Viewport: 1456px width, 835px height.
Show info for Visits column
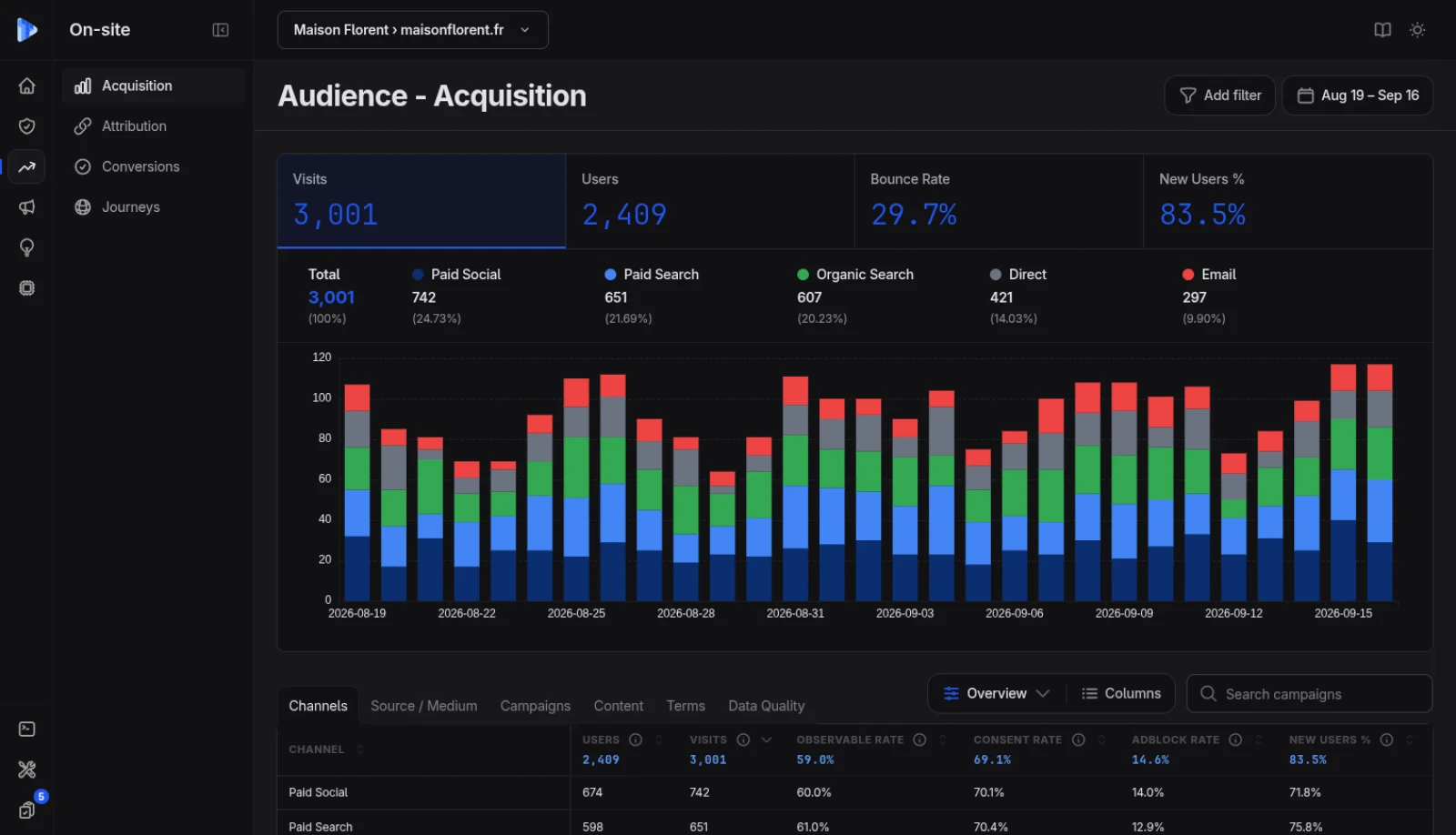point(743,739)
